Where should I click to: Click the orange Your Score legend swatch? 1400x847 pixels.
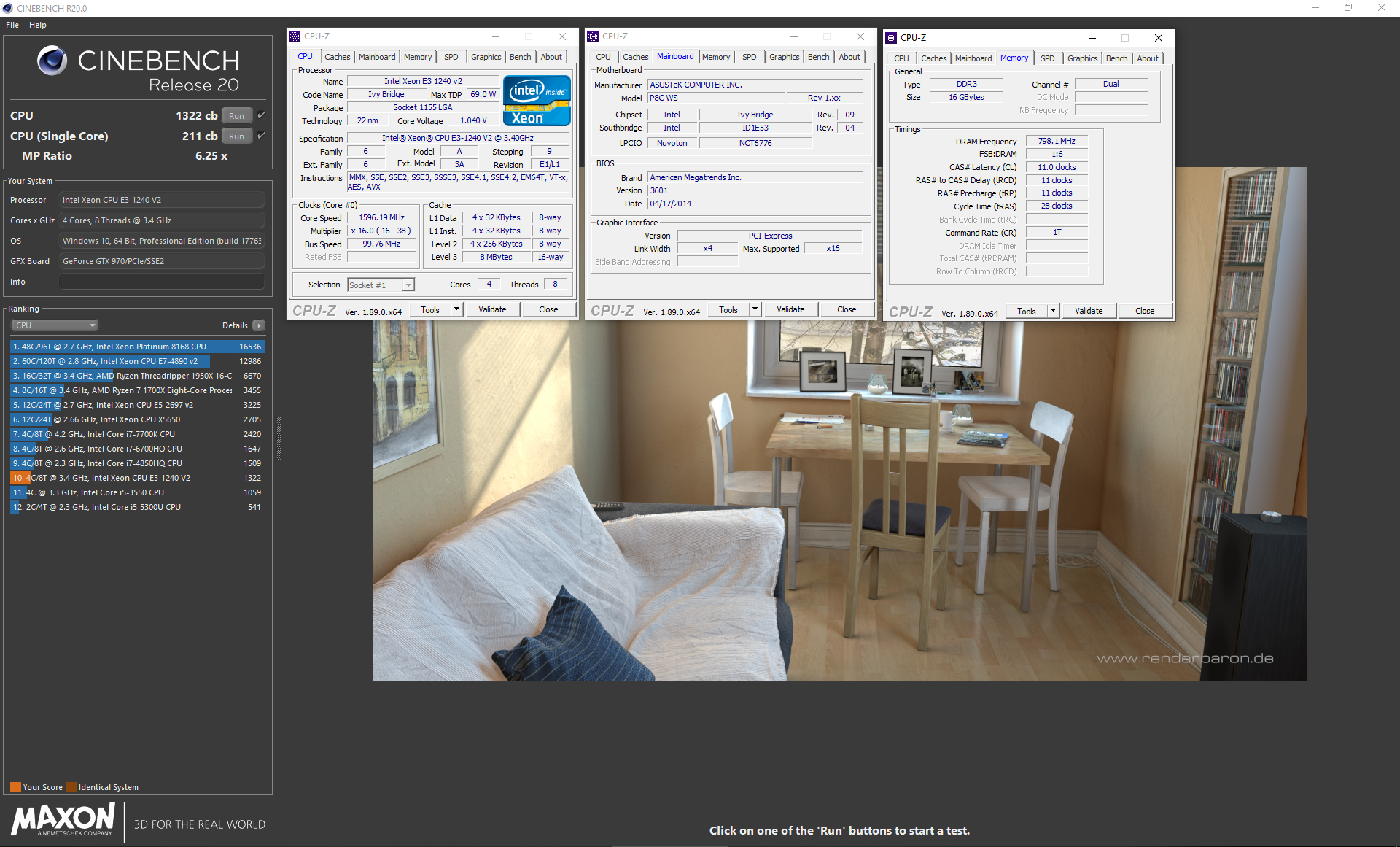[15, 786]
